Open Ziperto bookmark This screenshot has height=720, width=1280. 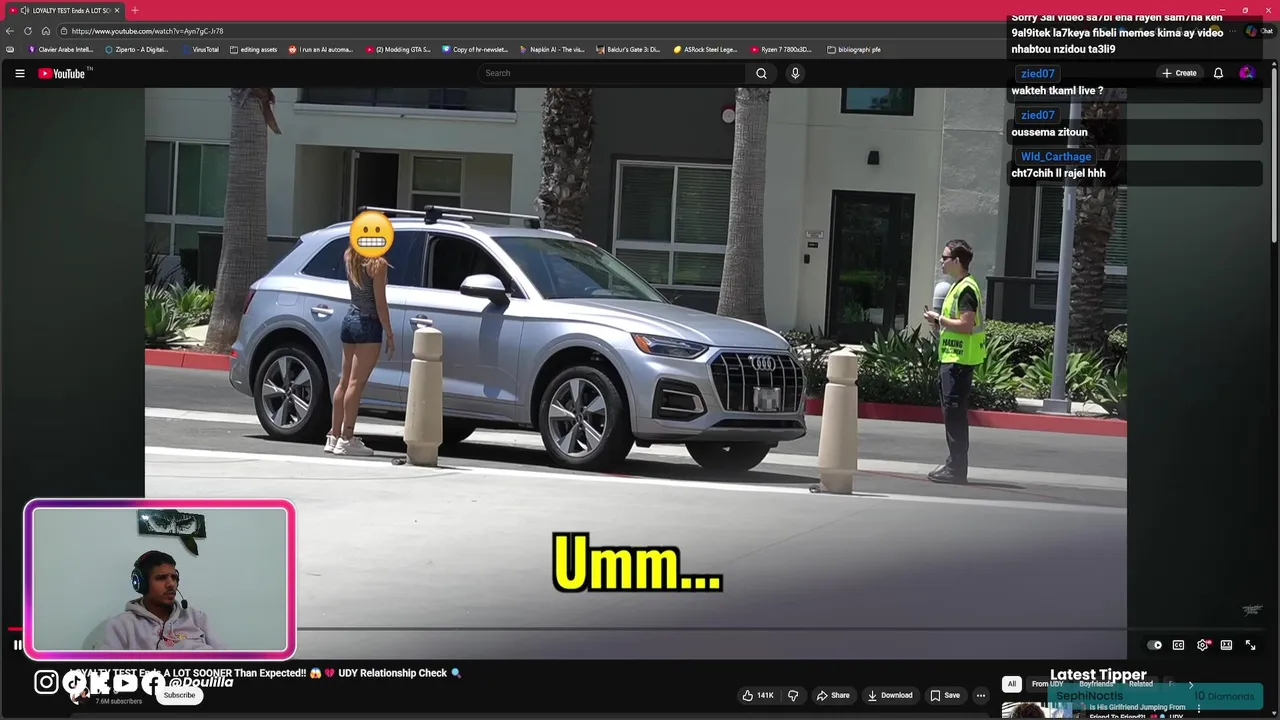tap(137, 49)
